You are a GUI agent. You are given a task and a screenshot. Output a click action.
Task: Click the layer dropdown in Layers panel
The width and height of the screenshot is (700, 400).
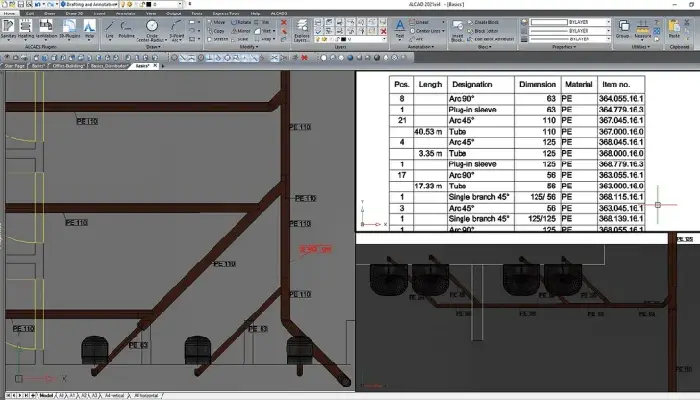click(350, 39)
